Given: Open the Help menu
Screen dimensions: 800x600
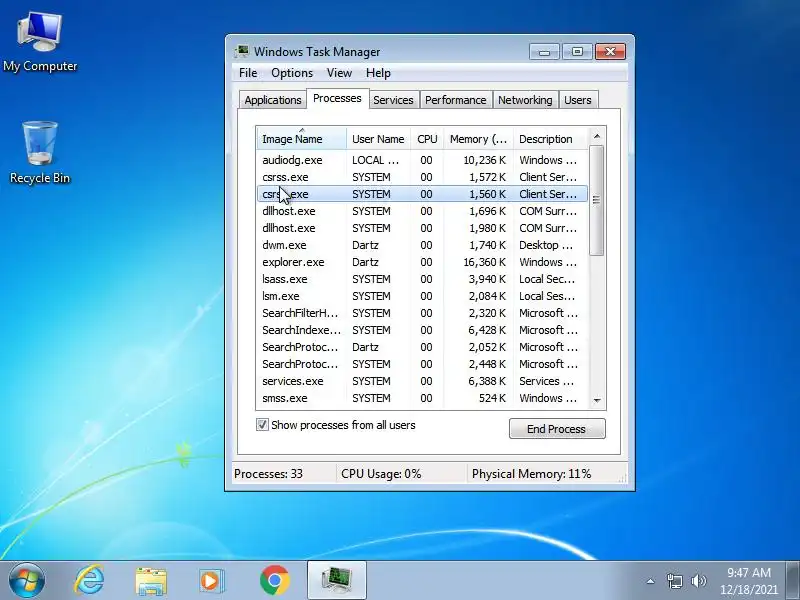Looking at the screenshot, I should [x=378, y=73].
